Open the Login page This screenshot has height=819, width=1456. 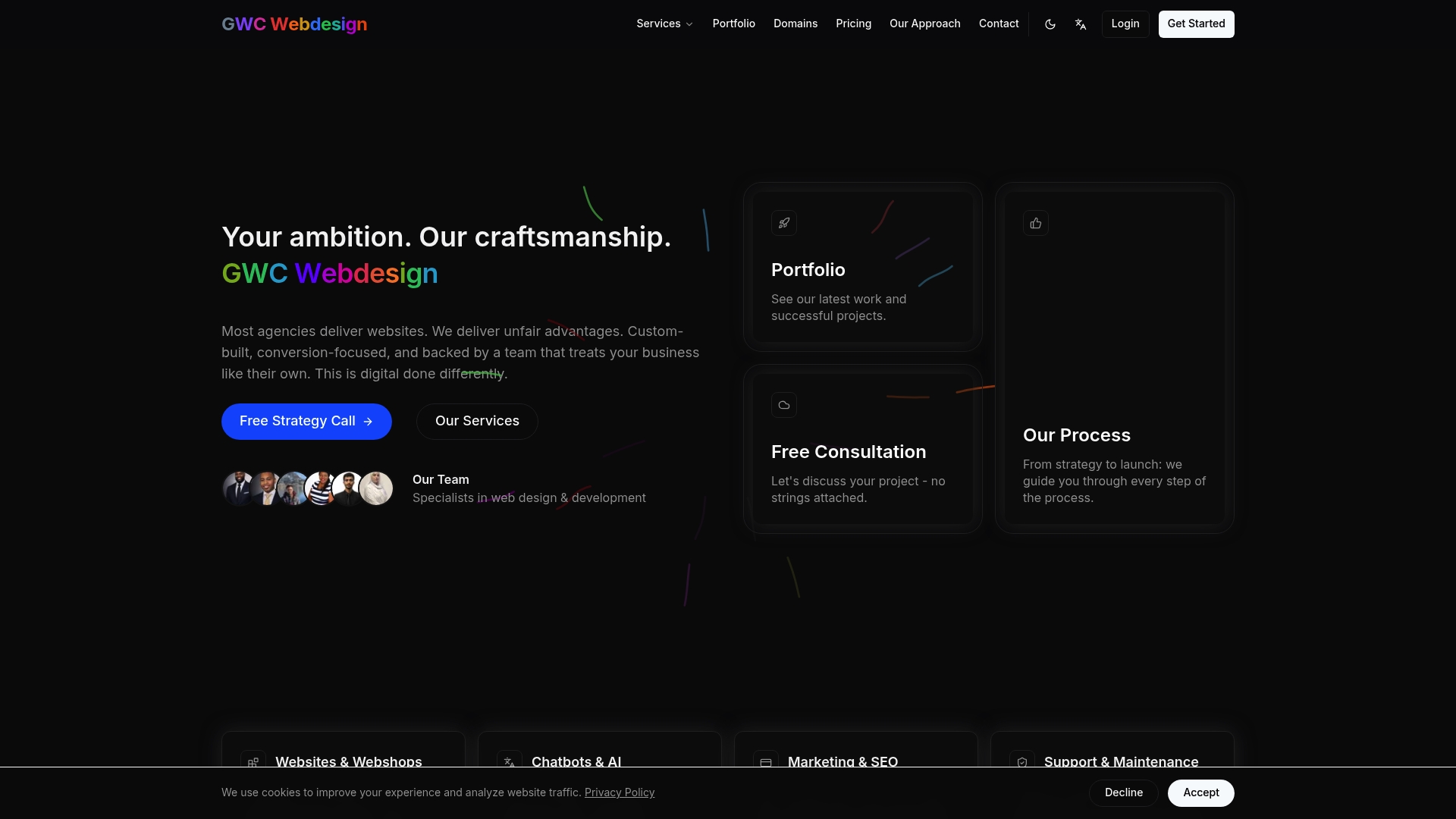click(x=1125, y=24)
